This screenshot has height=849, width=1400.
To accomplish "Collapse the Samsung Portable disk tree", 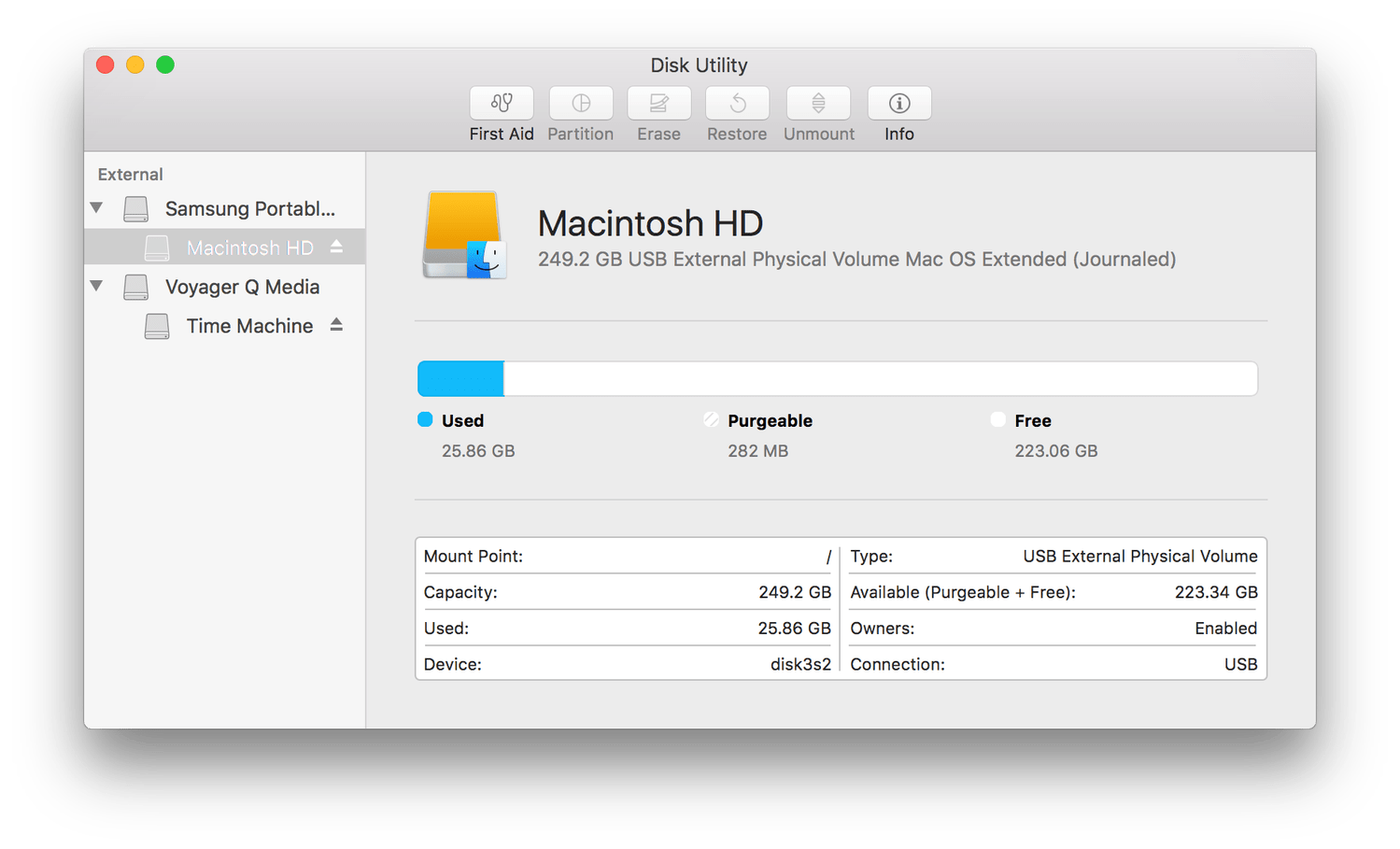I will click(x=97, y=207).
